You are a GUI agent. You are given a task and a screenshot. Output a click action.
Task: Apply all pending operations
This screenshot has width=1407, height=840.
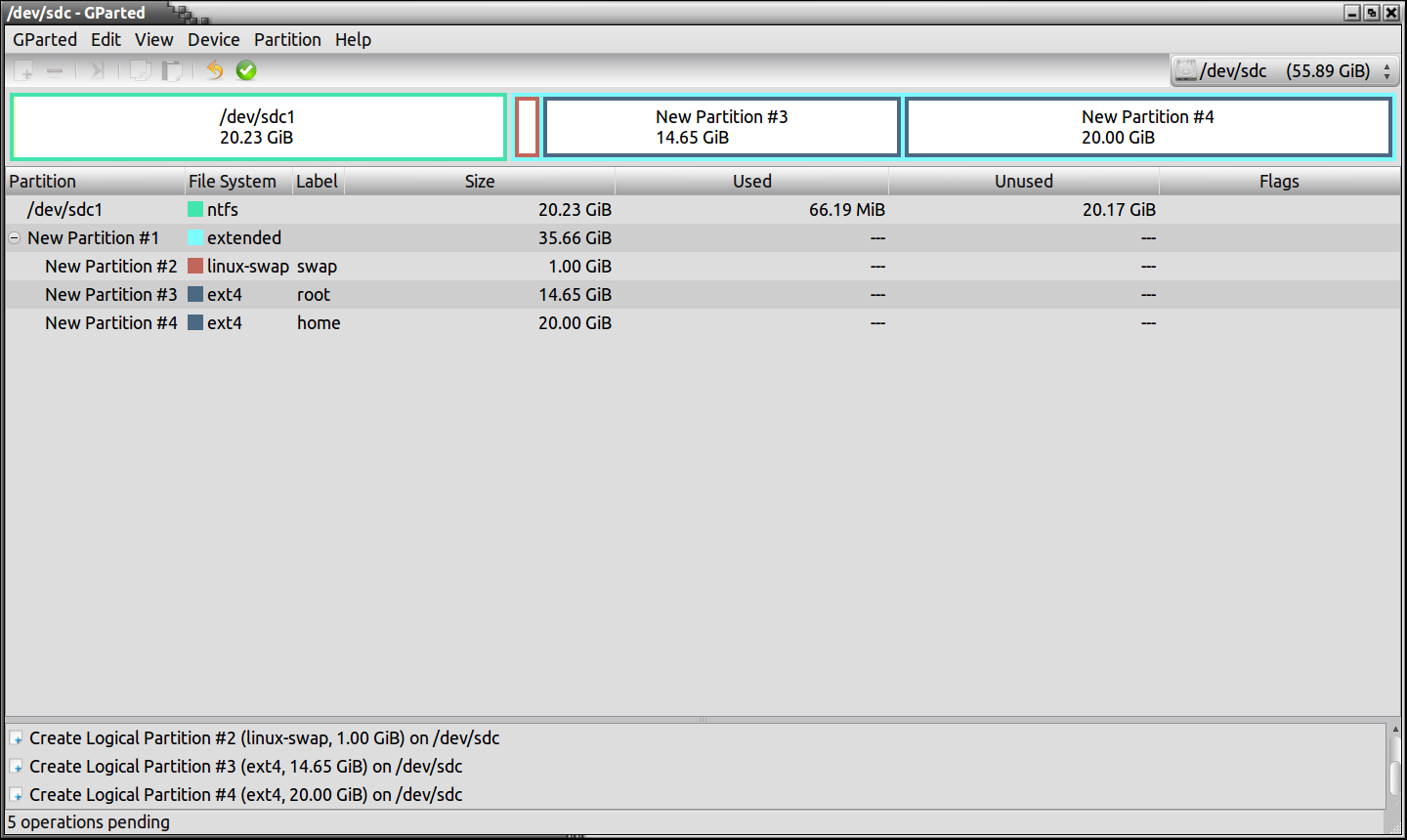[x=246, y=70]
